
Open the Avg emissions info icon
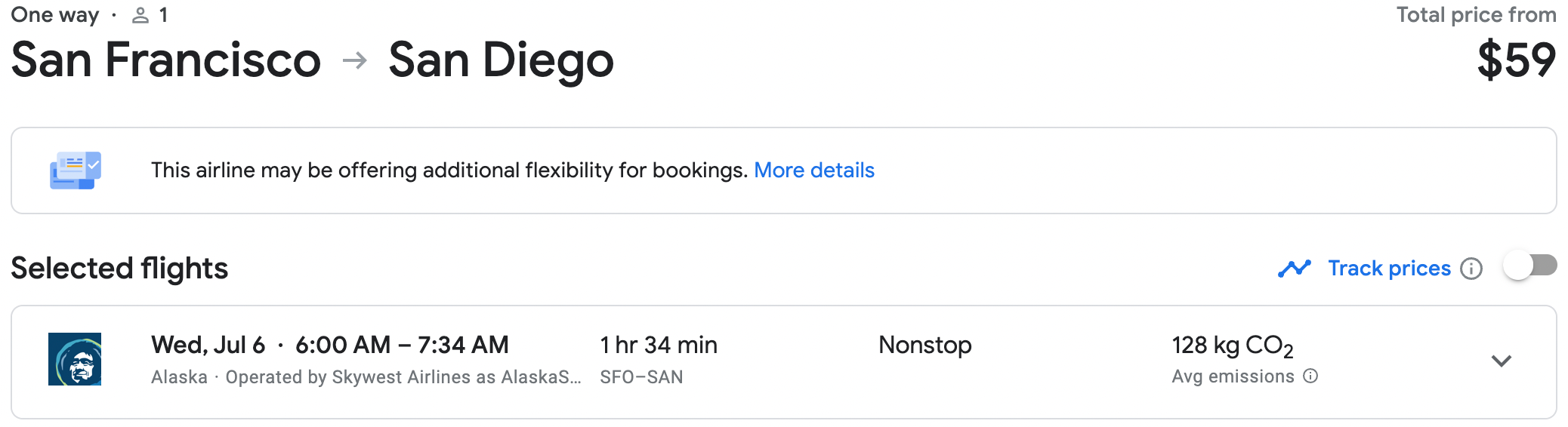1311,376
